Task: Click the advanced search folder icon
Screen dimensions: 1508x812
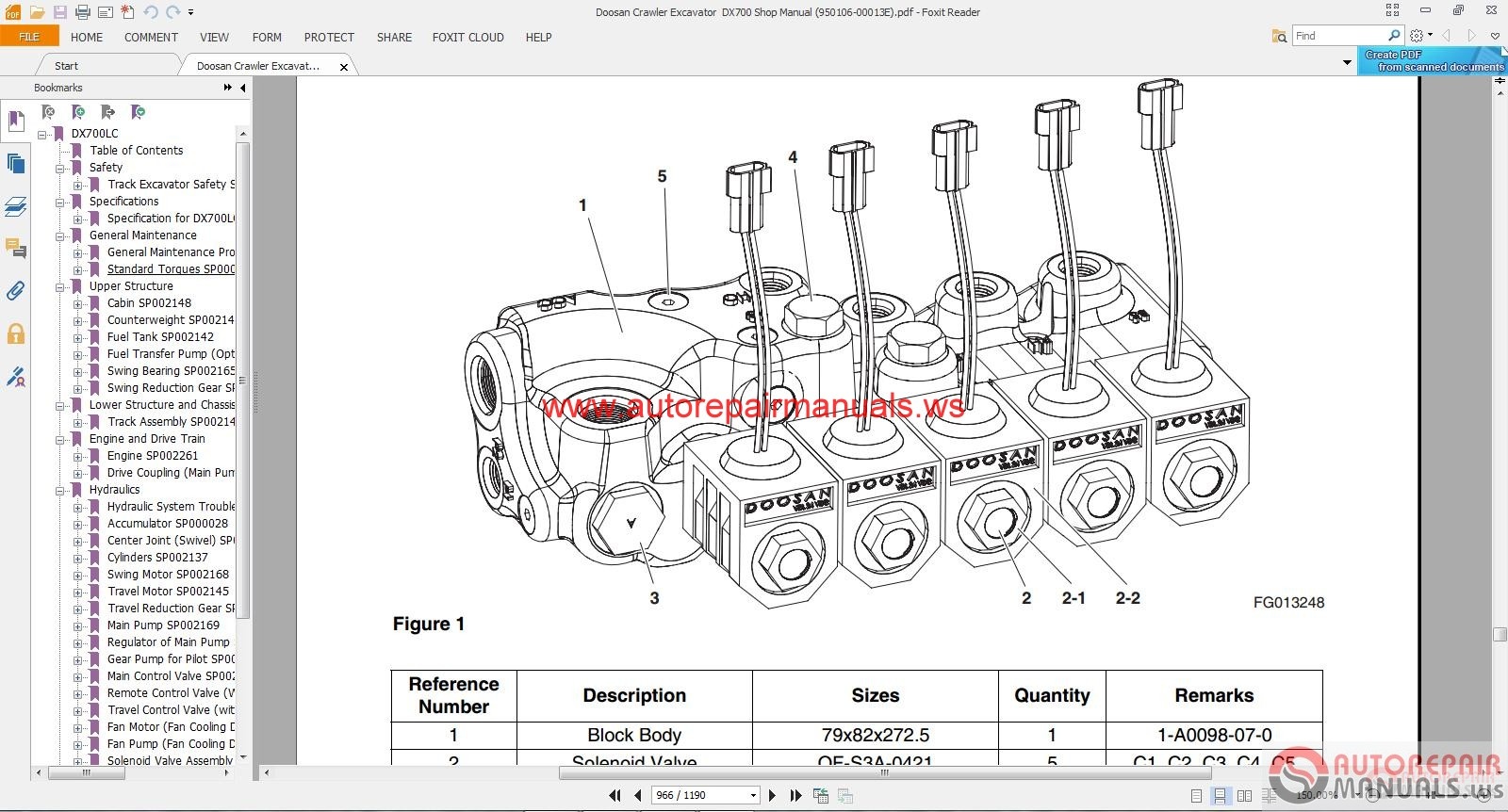Action: [1279, 36]
